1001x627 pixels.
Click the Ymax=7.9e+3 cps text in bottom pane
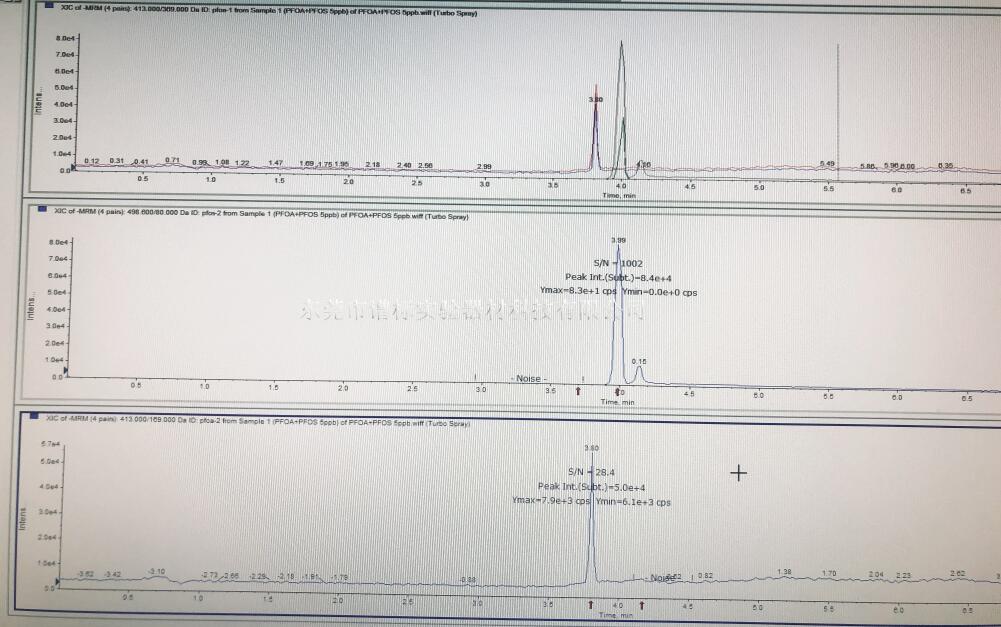(x=550, y=501)
